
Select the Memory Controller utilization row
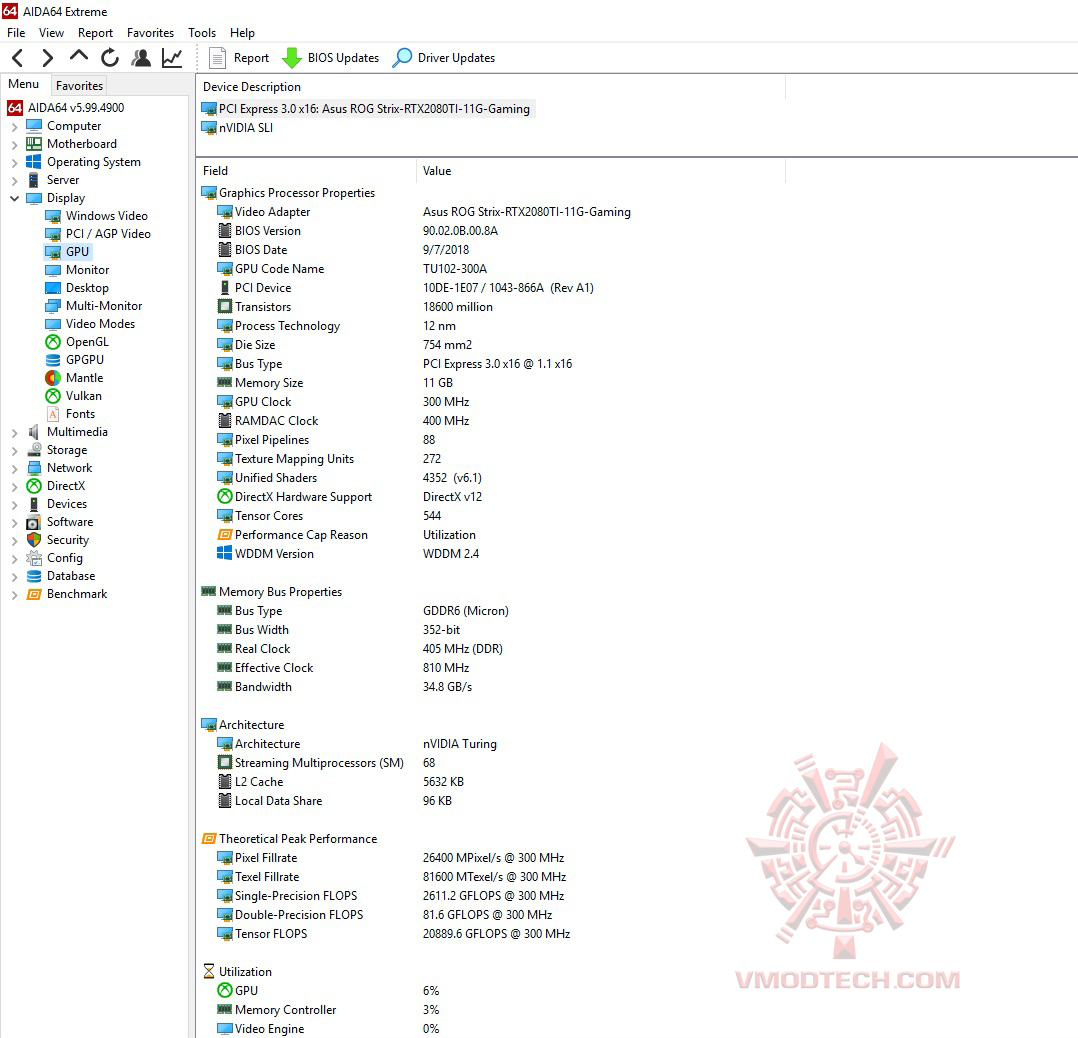point(328,1010)
